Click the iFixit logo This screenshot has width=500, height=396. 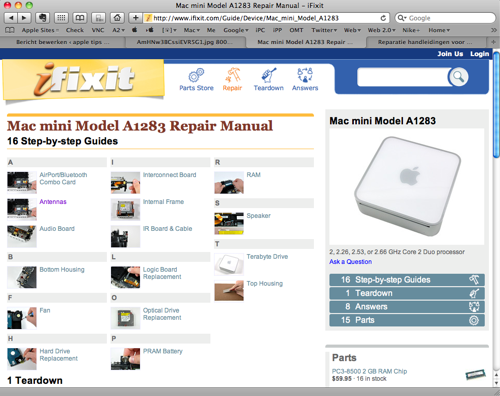83,79
